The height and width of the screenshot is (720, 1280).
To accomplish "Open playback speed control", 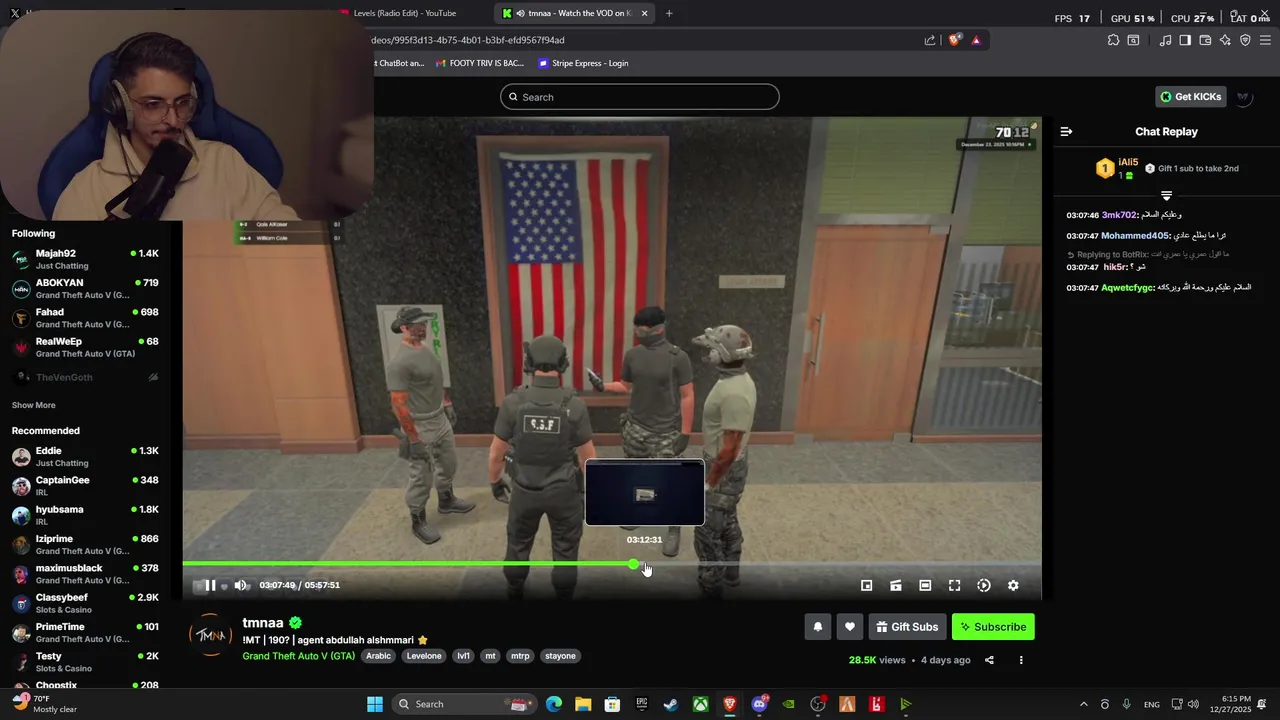I will [984, 585].
